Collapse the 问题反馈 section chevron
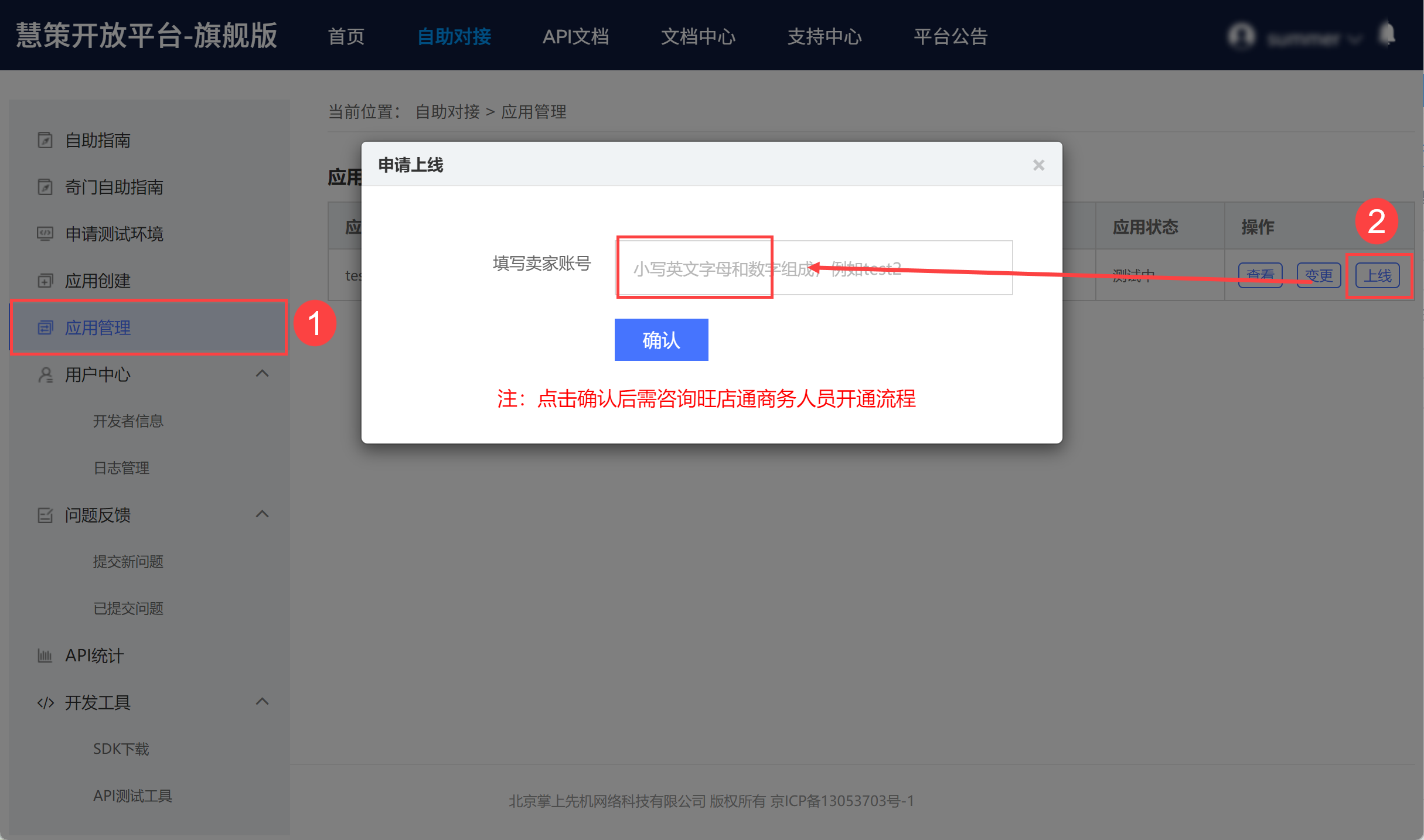The height and width of the screenshot is (840, 1424). click(263, 514)
